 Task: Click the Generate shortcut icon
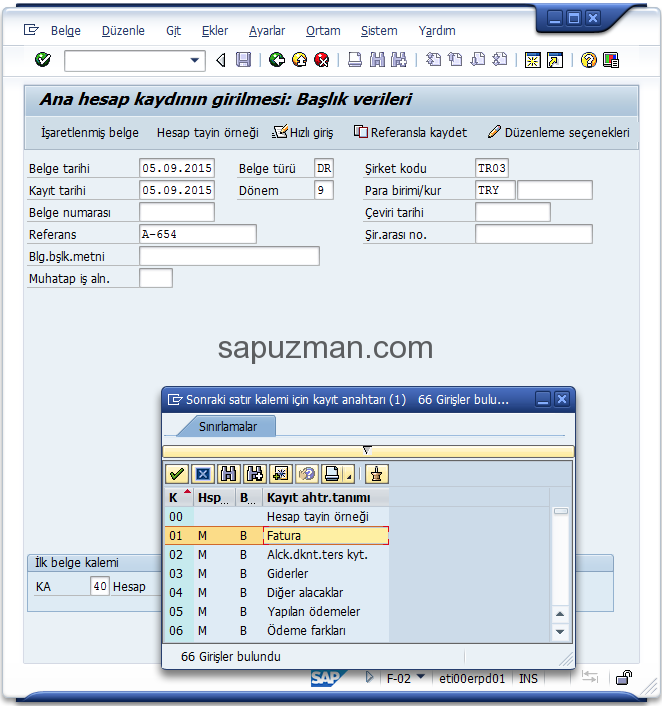[555, 60]
